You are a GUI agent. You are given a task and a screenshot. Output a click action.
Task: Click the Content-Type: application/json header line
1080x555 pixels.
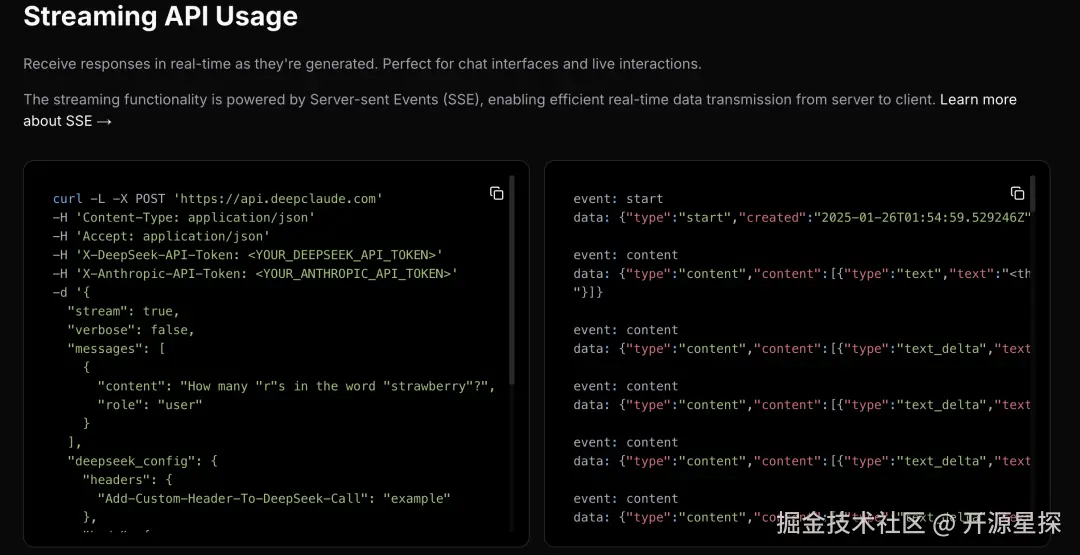pyautogui.click(x=184, y=218)
